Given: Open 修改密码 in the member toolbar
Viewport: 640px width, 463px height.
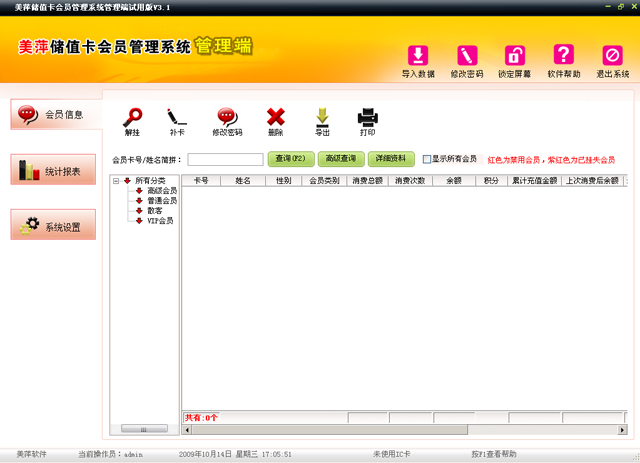Looking at the screenshot, I should [227, 118].
